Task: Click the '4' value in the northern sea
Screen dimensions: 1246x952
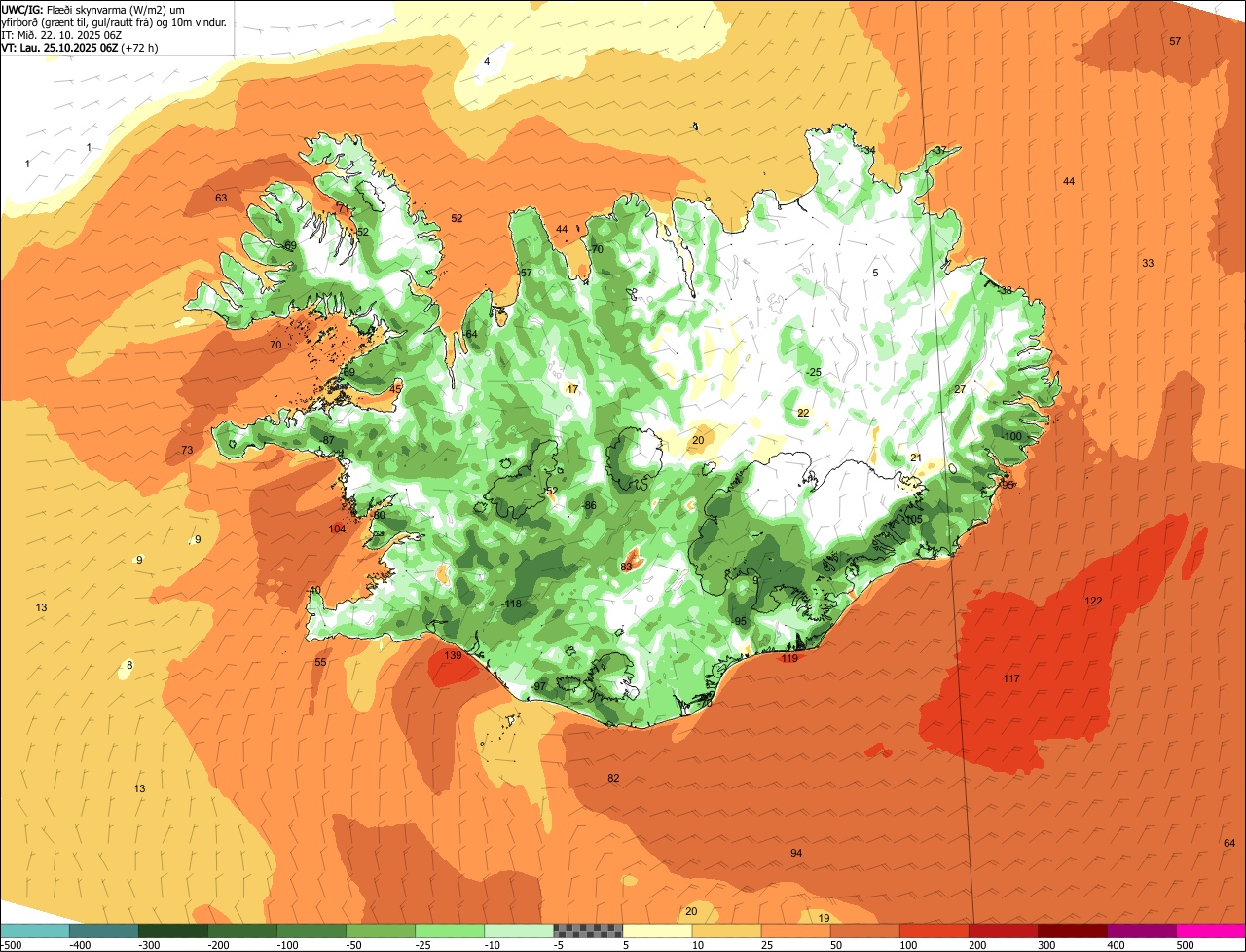Action: [x=487, y=61]
